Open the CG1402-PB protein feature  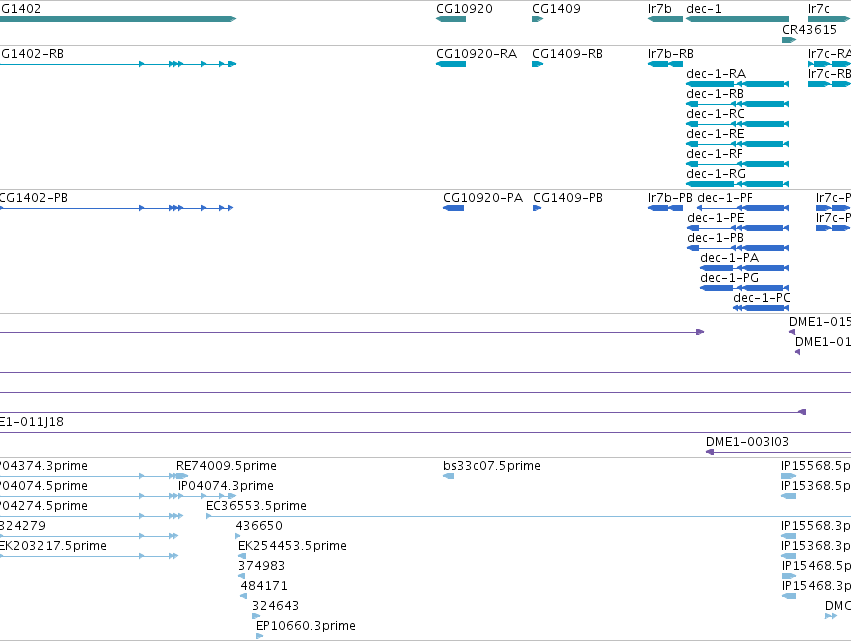[116, 208]
